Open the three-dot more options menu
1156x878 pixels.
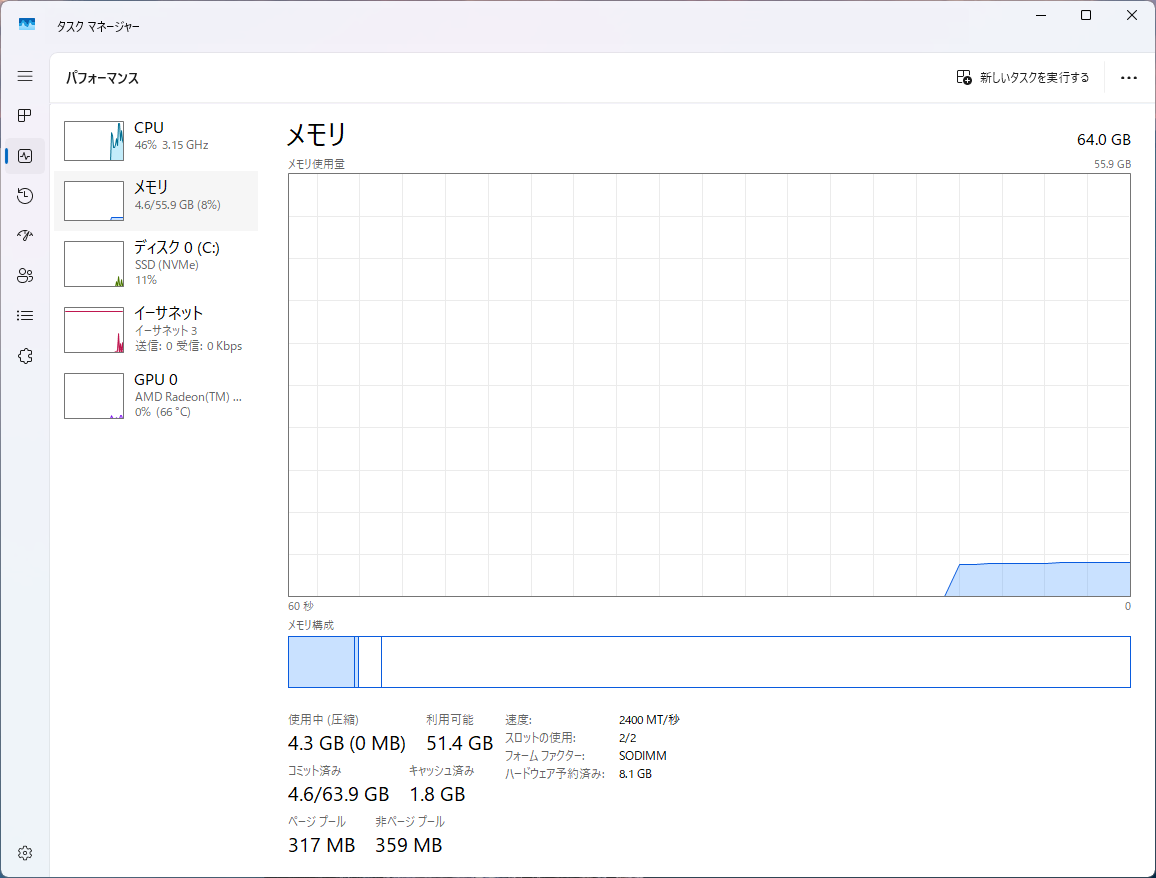(x=1129, y=78)
